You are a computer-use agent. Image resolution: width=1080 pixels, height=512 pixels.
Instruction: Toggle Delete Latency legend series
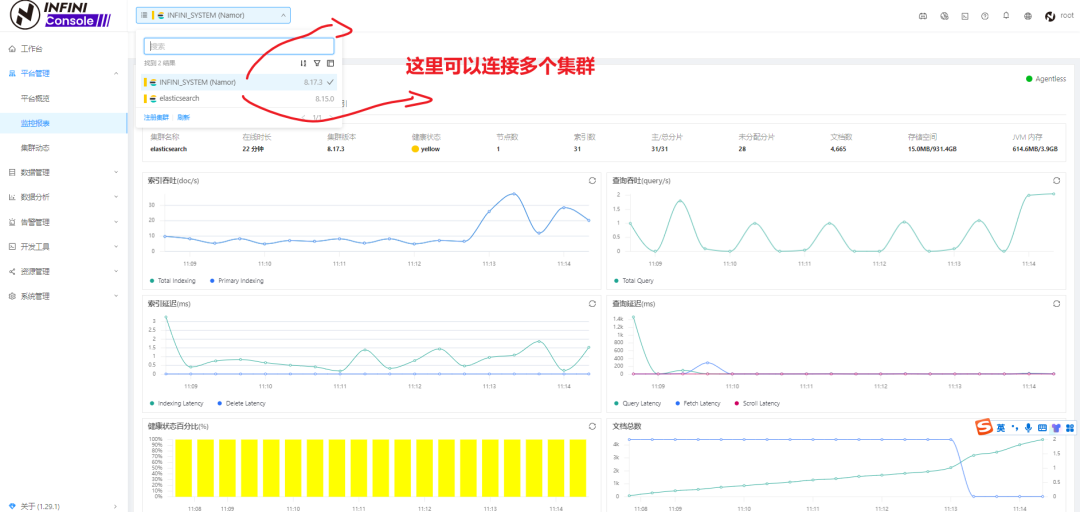(x=241, y=403)
